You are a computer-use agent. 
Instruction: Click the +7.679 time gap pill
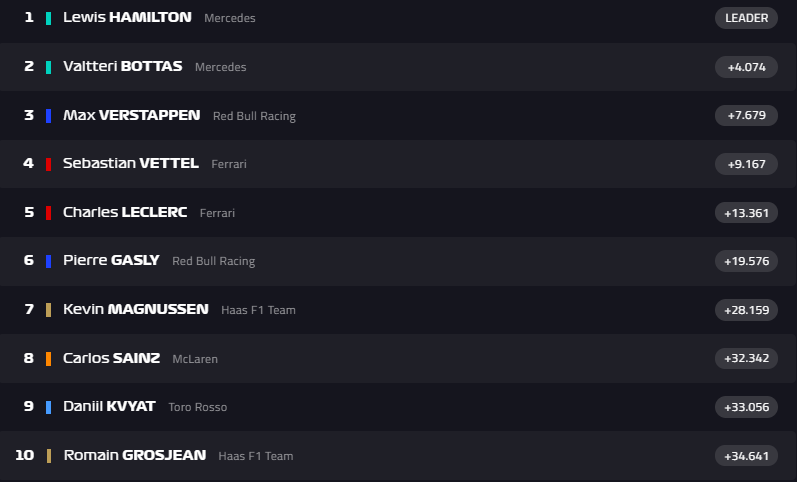point(746,115)
